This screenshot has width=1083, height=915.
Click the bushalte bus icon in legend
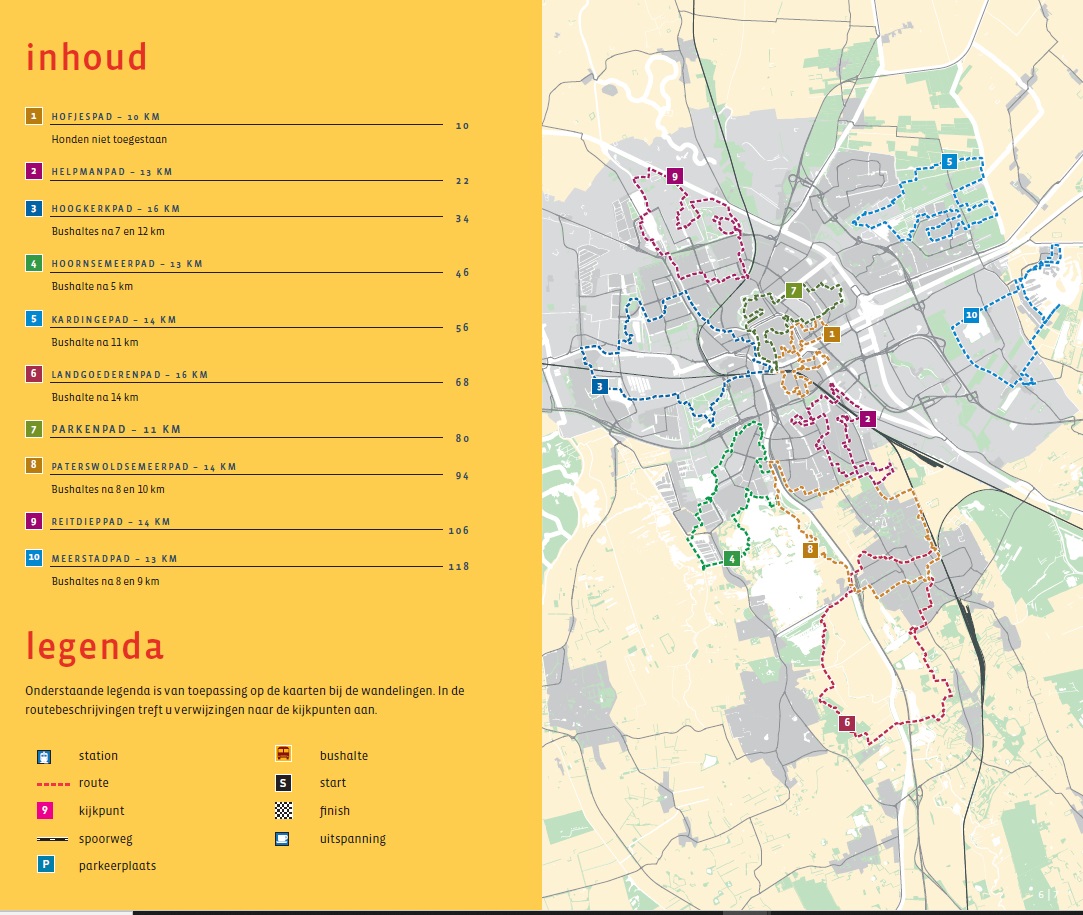tap(283, 755)
